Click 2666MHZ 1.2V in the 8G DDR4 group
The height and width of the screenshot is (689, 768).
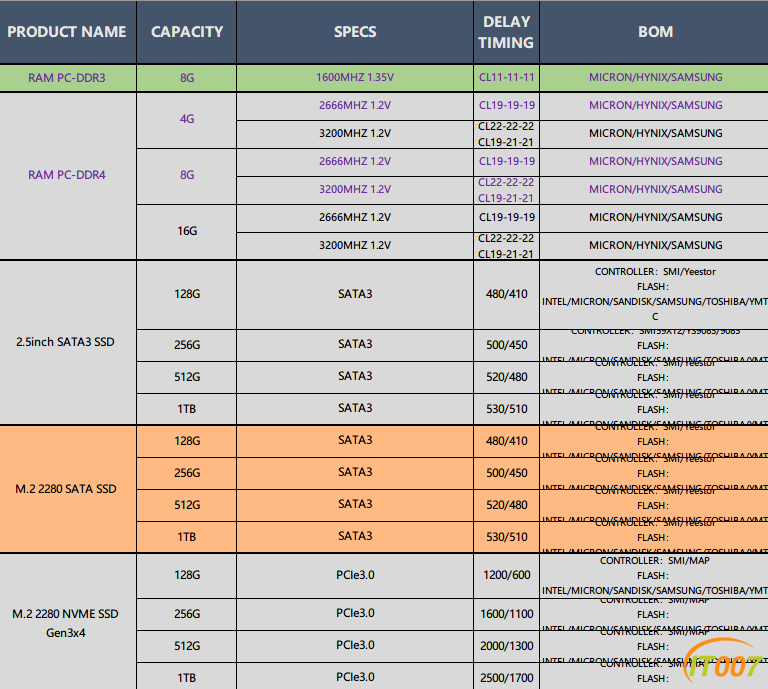coord(355,161)
